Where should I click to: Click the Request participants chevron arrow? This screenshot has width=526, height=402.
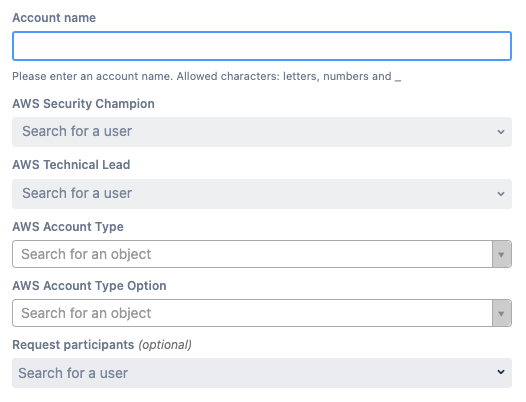[501, 372]
